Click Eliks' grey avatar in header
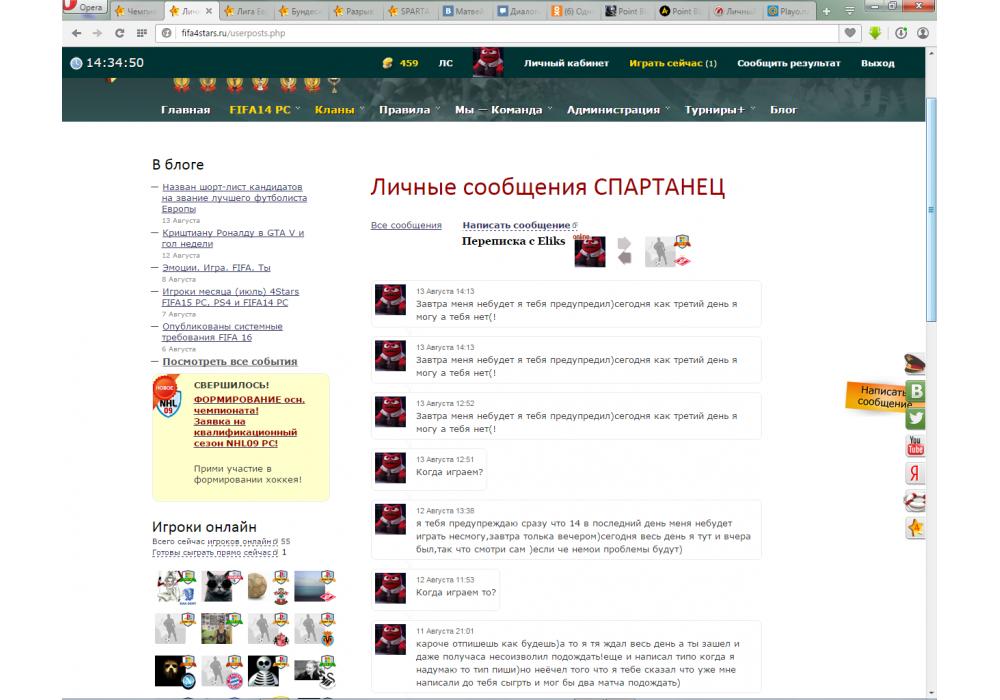The width and height of the screenshot is (1000, 700). pyautogui.click(x=661, y=251)
